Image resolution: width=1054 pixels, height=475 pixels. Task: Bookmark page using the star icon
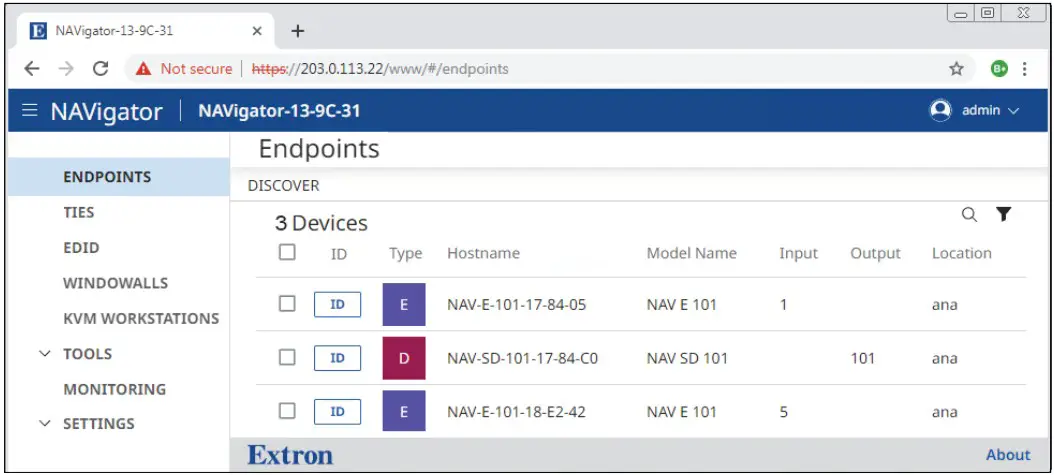pos(957,69)
